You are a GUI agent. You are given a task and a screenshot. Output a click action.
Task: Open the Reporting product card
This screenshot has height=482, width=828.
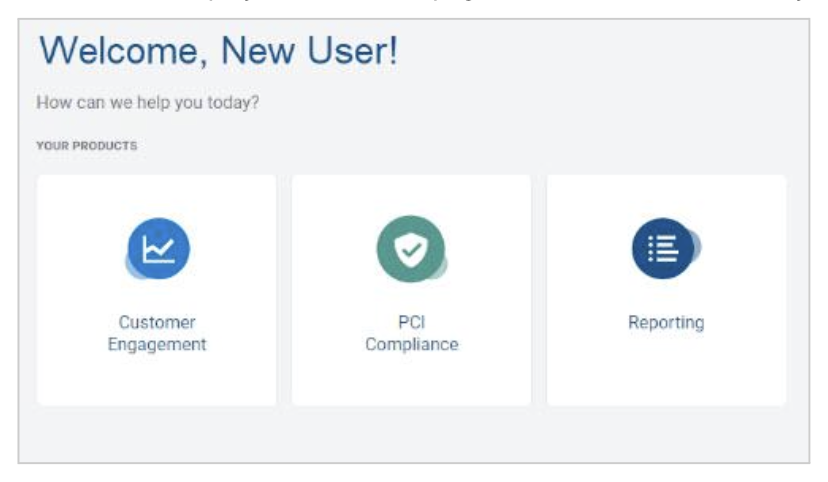pos(666,290)
